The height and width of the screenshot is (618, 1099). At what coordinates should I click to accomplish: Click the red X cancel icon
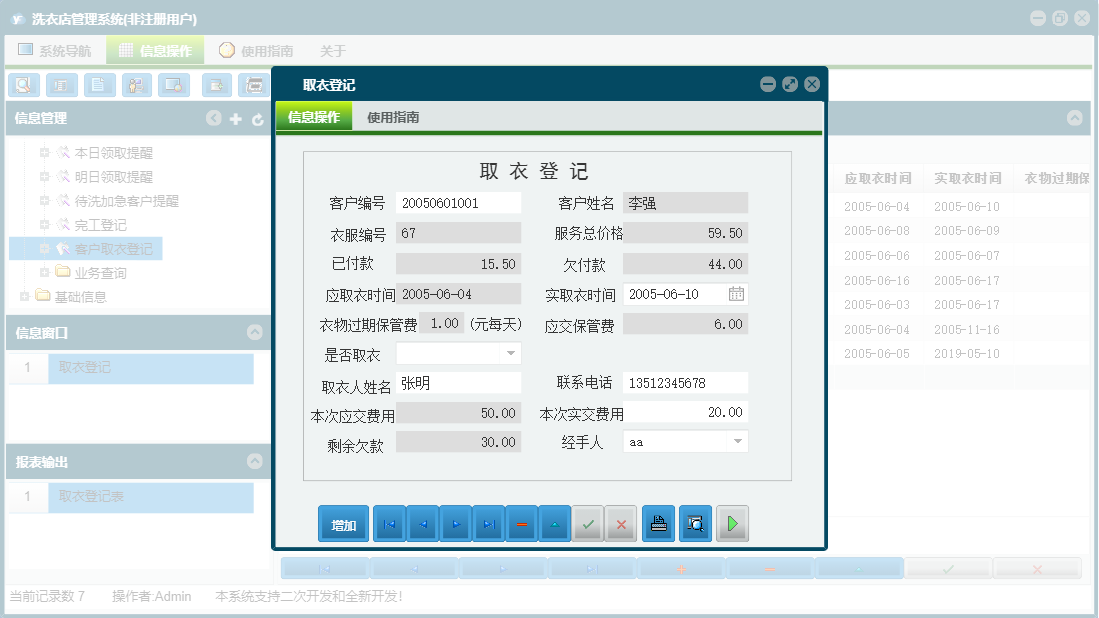[x=620, y=523]
